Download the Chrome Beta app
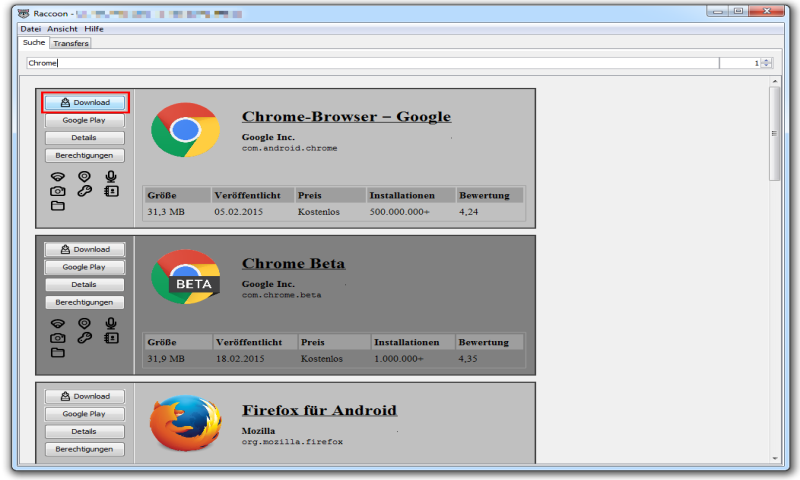 (x=85, y=249)
